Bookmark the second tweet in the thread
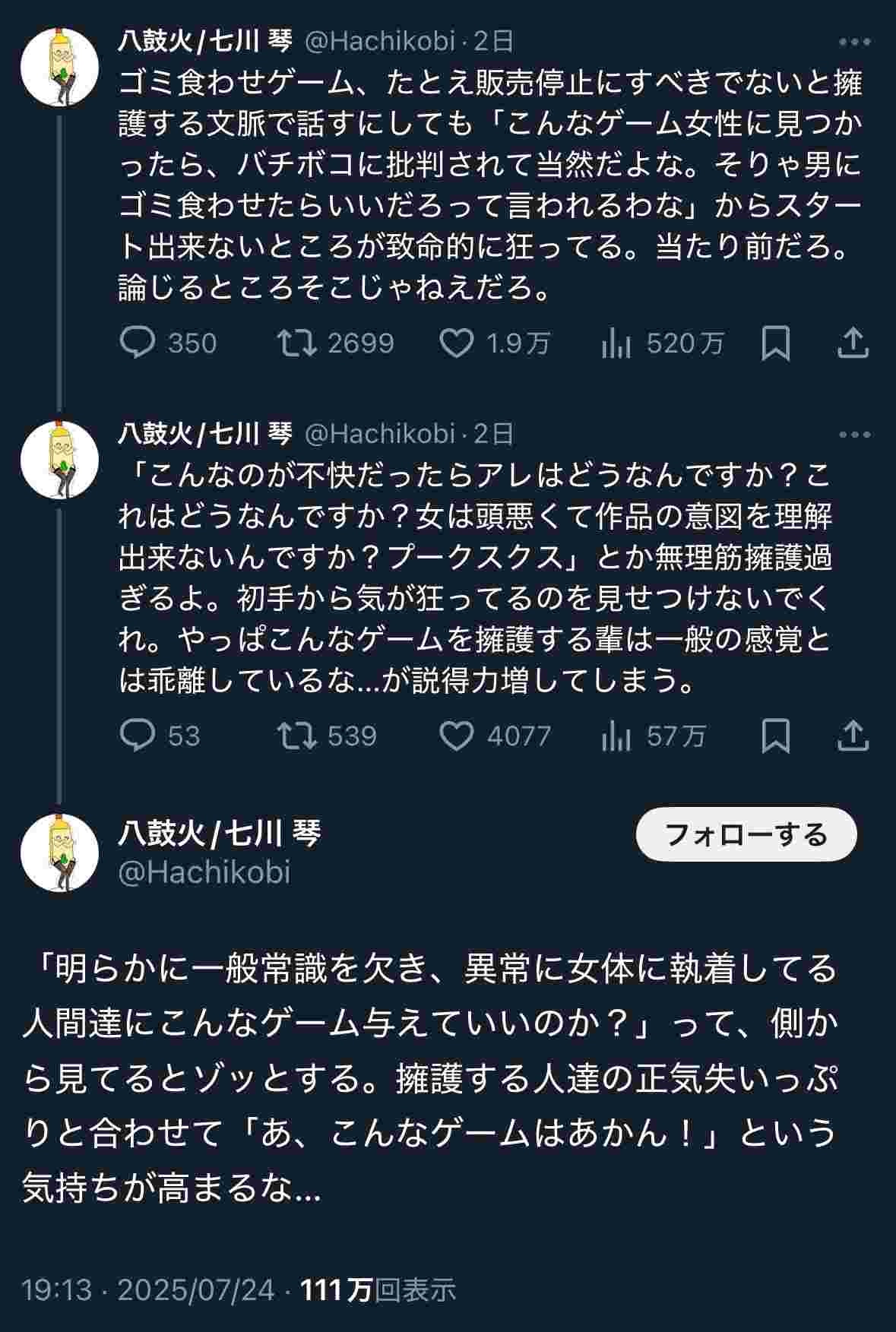This screenshot has width=896, height=1332. (775, 736)
